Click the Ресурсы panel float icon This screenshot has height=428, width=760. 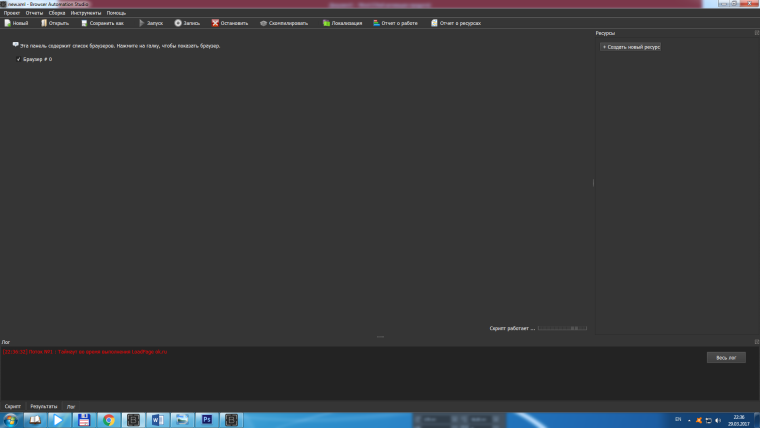point(756,33)
